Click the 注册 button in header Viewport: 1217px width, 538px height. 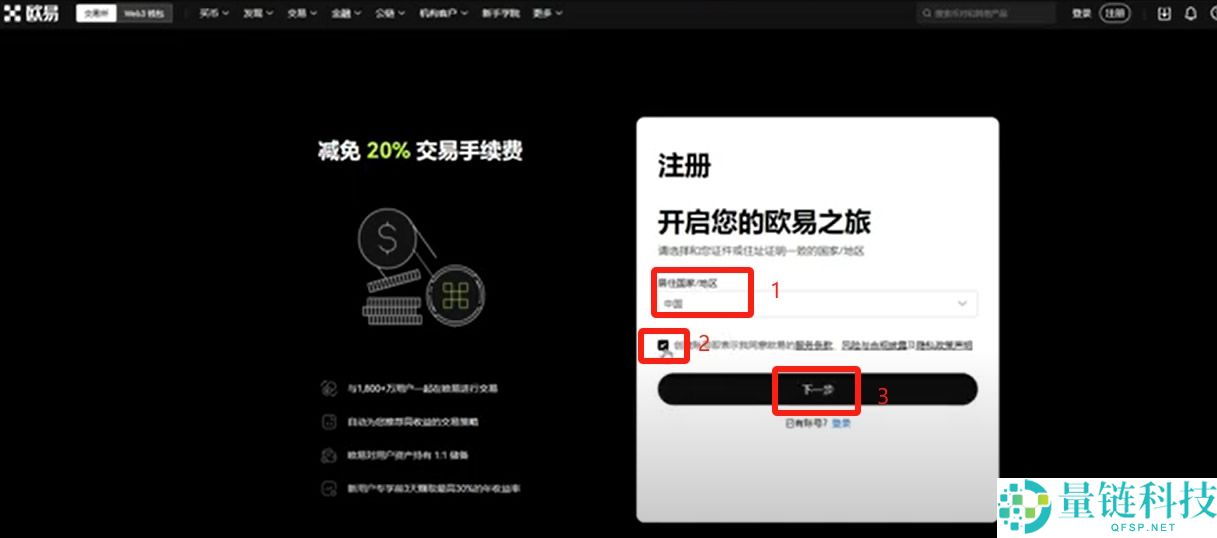1115,14
